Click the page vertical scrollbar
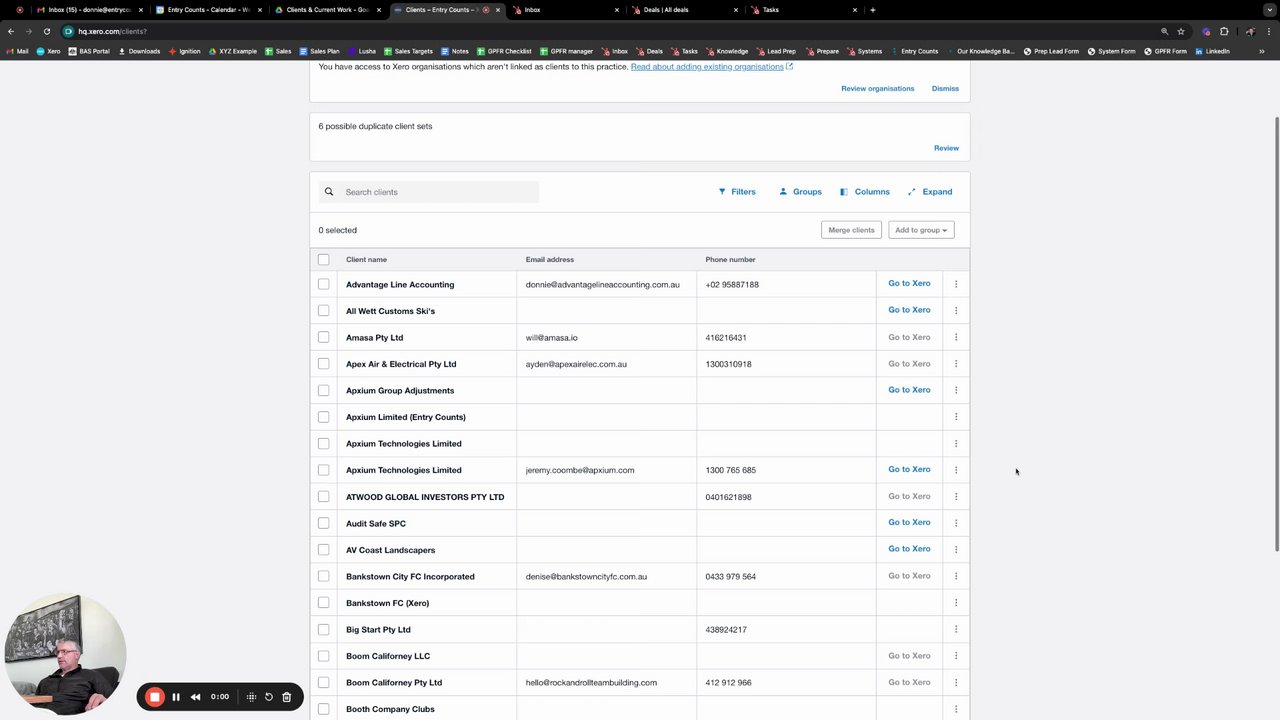The image size is (1280, 720). [x=1276, y=333]
